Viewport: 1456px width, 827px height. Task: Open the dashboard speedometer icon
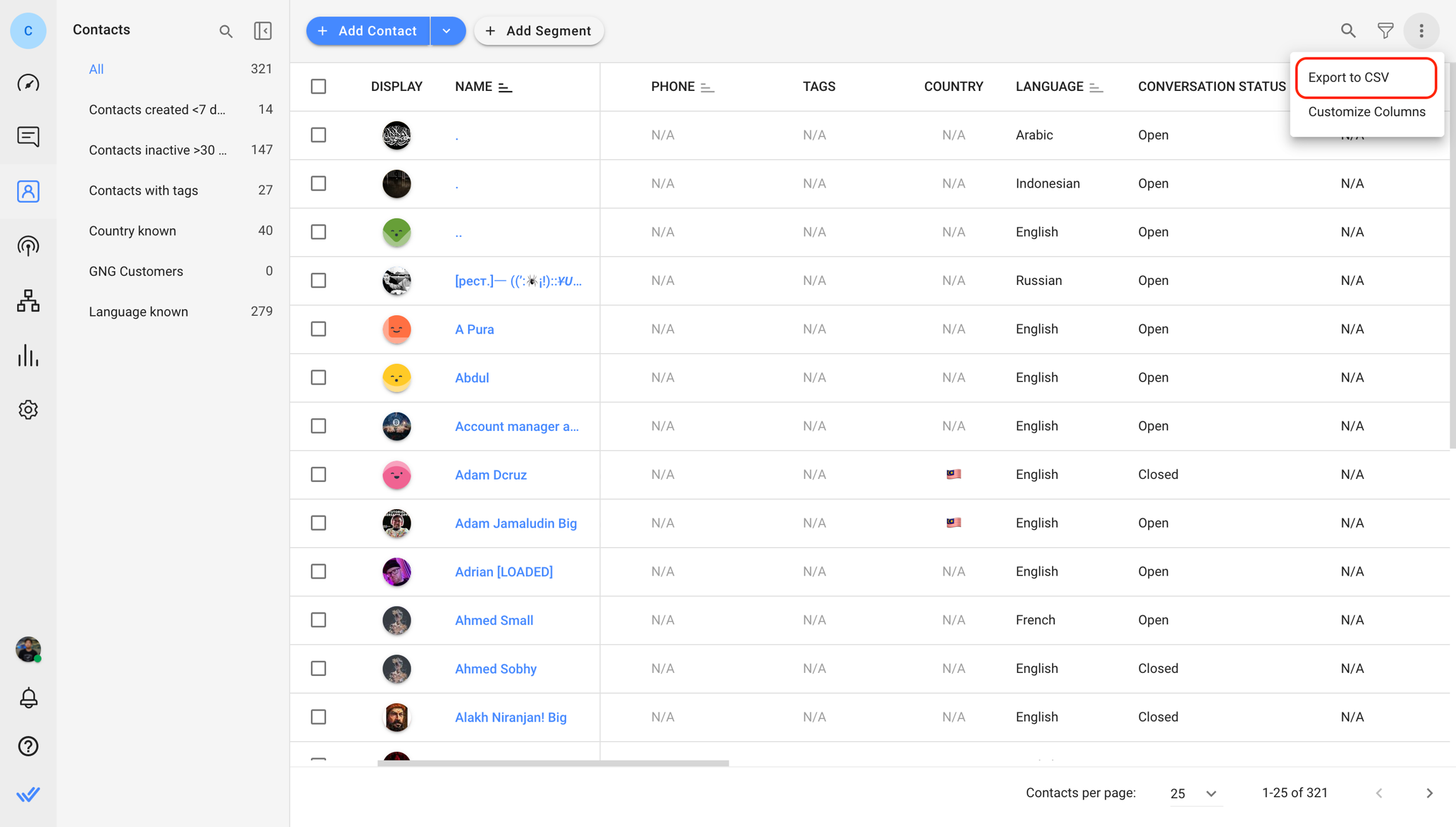[x=28, y=83]
